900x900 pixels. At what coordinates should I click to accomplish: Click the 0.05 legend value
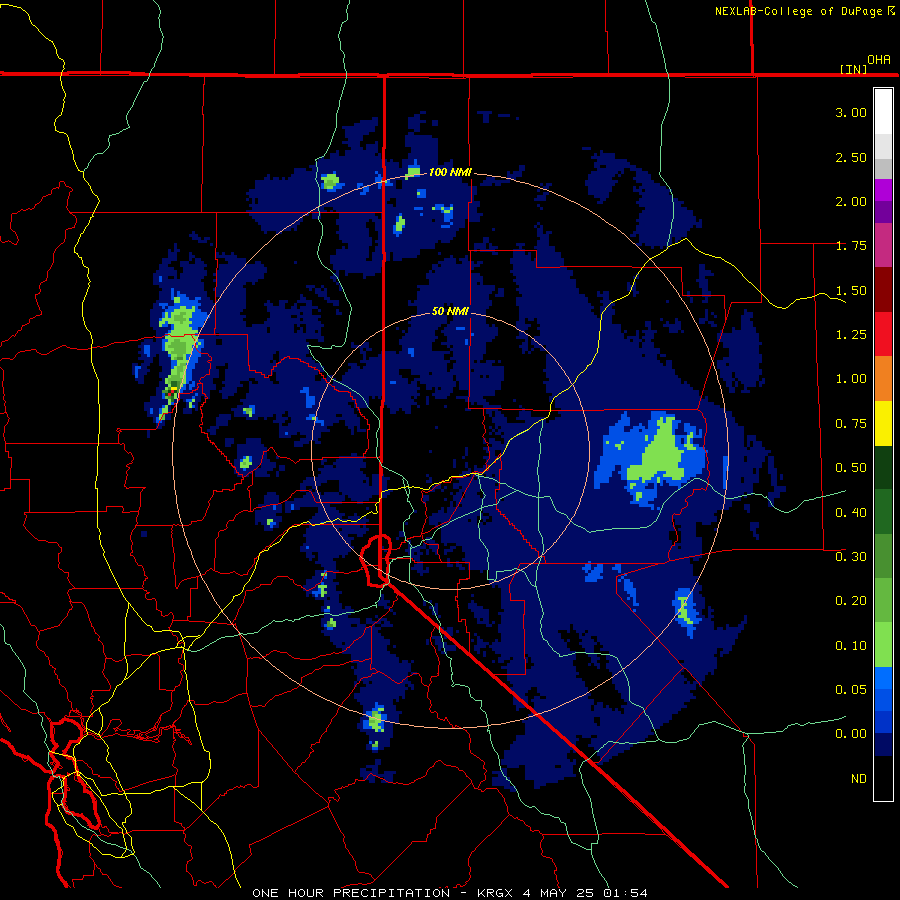pyautogui.click(x=851, y=690)
